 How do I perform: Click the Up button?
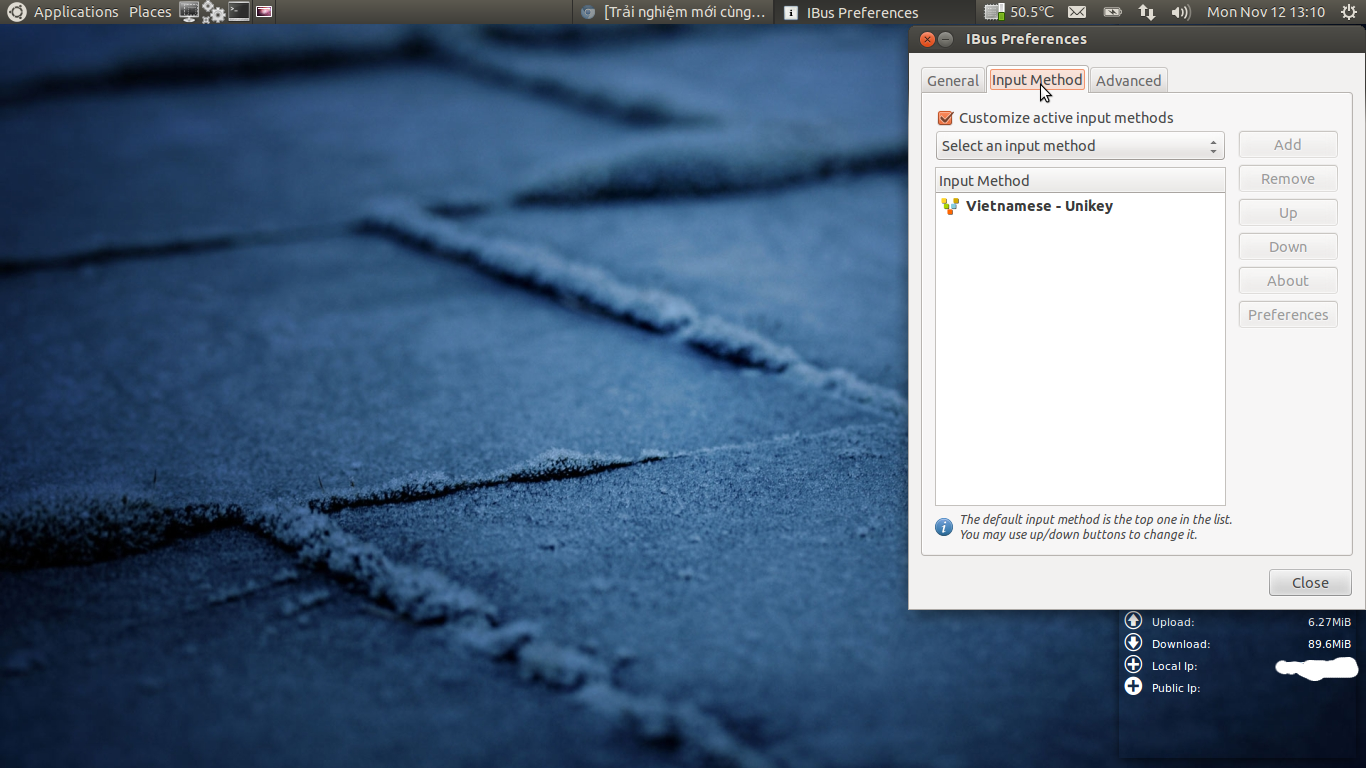click(1288, 213)
